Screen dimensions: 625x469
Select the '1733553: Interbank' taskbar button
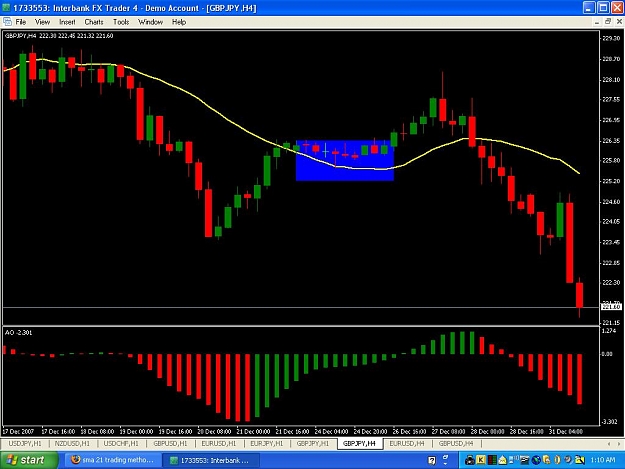pyautogui.click(x=211, y=460)
